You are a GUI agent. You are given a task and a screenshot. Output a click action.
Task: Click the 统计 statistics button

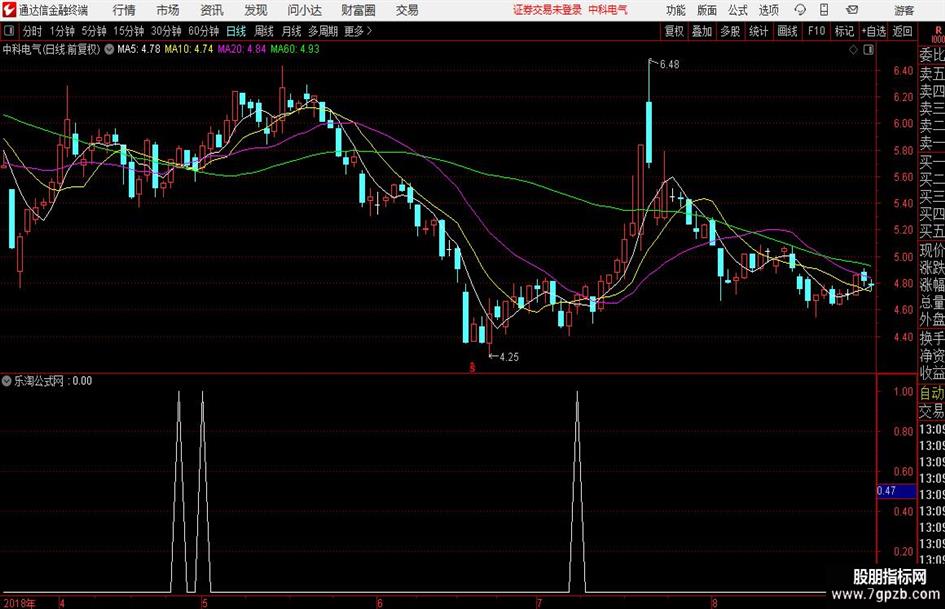[x=758, y=31]
